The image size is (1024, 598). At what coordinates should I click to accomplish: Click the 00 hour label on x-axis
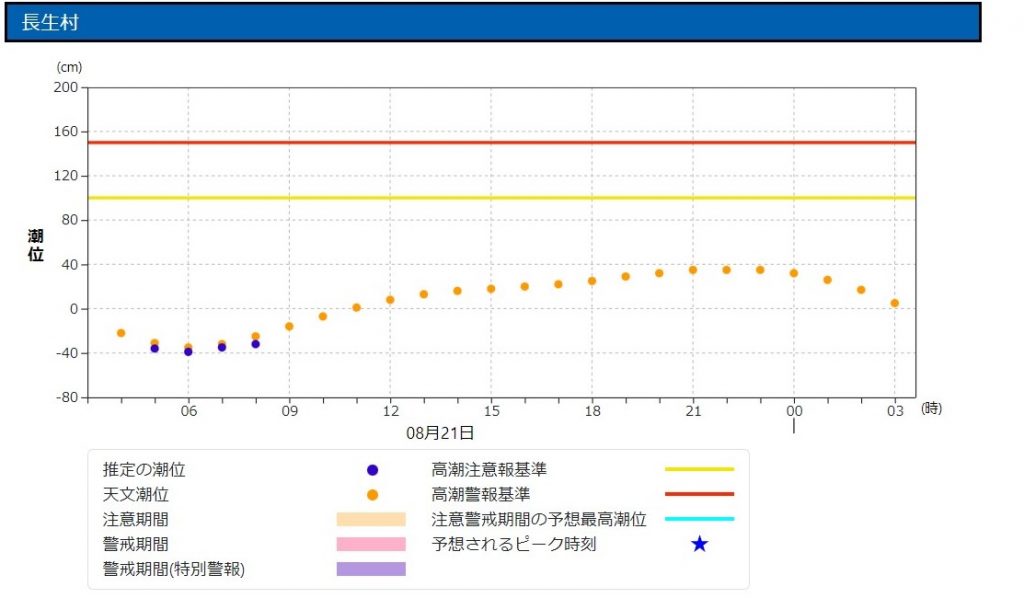pos(794,411)
